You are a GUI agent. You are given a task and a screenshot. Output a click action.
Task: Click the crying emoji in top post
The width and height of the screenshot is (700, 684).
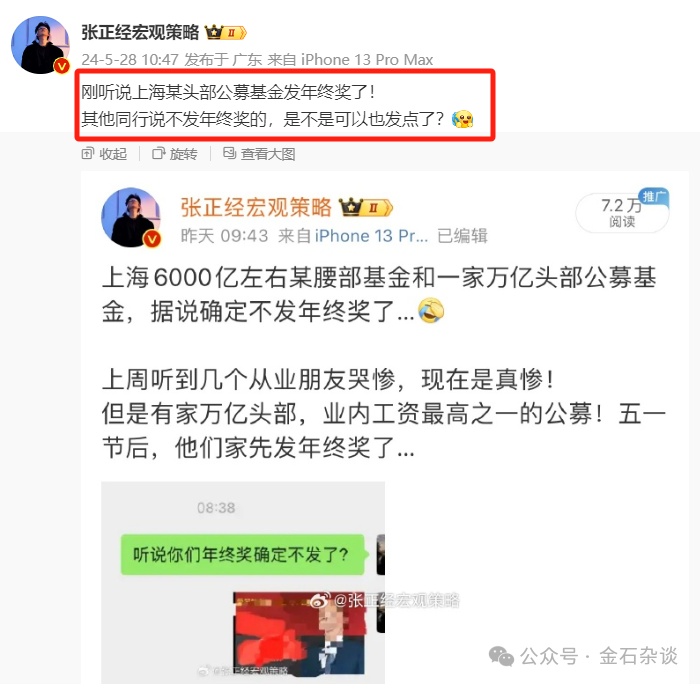pyautogui.click(x=462, y=119)
